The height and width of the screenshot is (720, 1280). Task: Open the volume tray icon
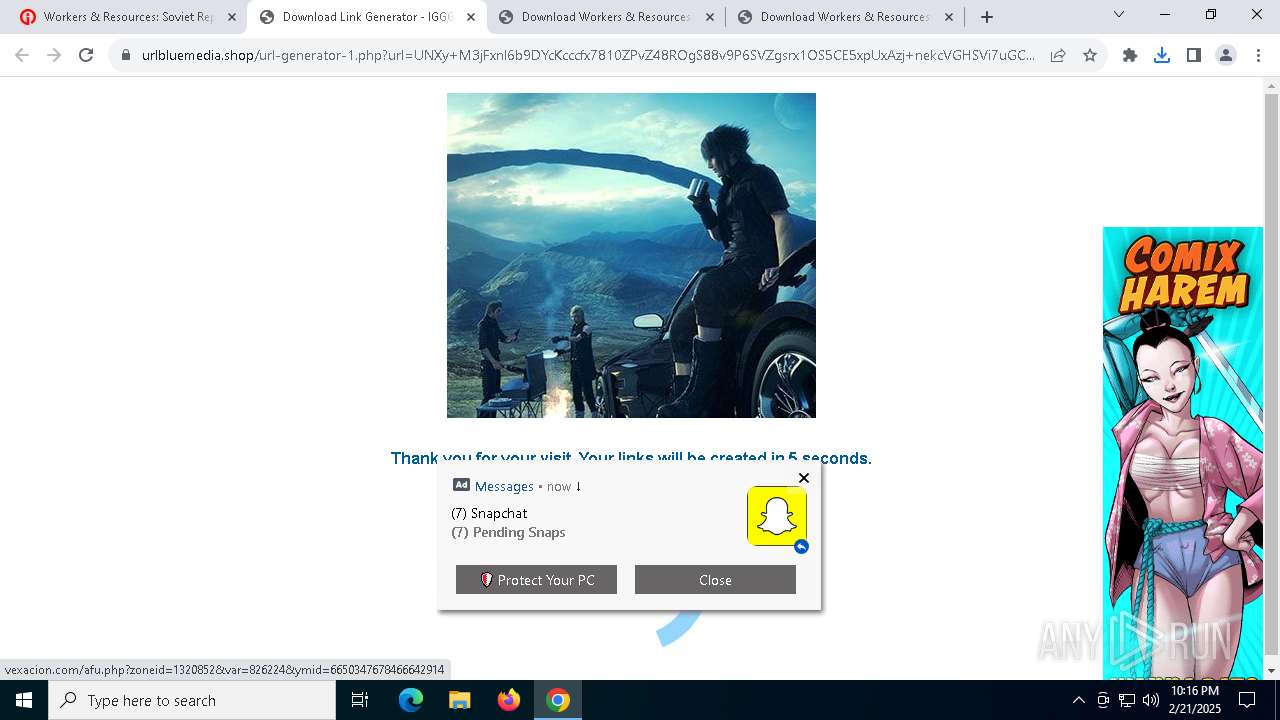tap(1151, 700)
